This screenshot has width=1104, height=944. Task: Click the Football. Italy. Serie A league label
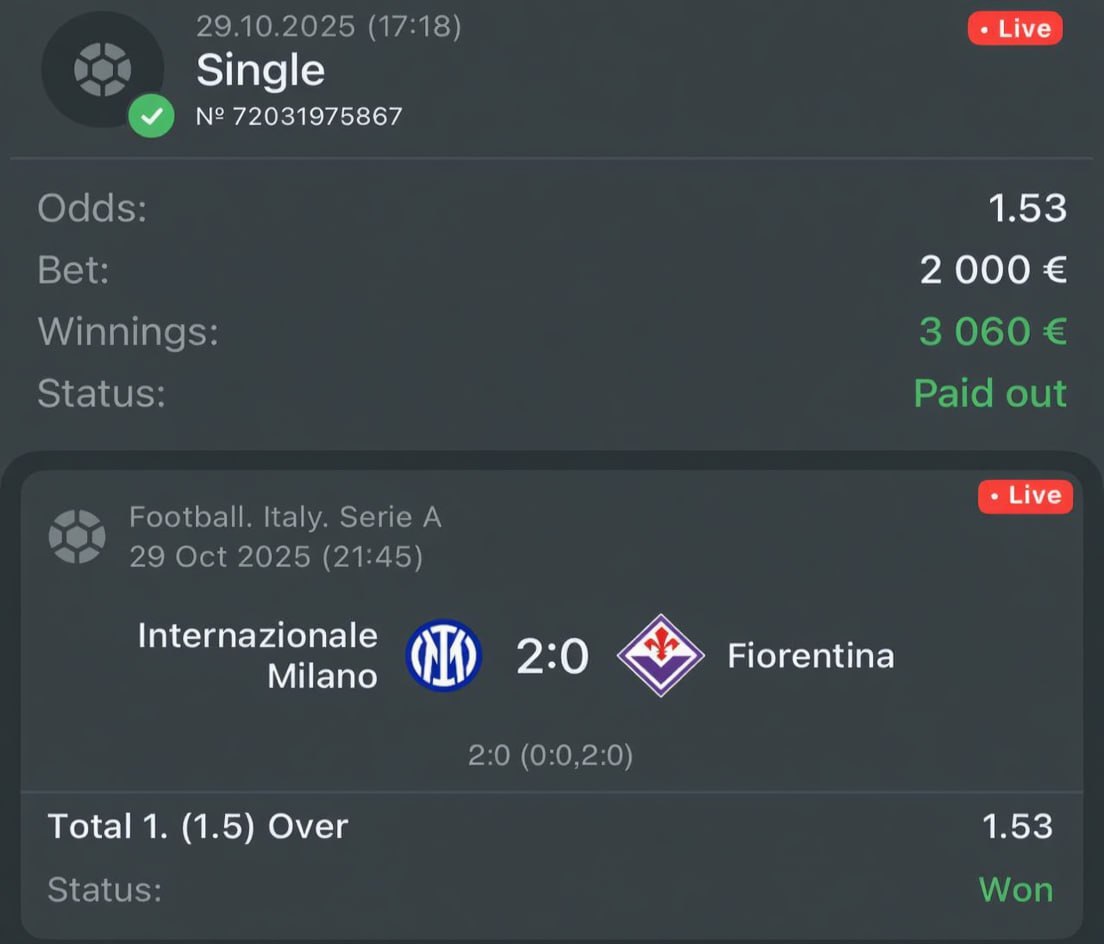(x=285, y=517)
